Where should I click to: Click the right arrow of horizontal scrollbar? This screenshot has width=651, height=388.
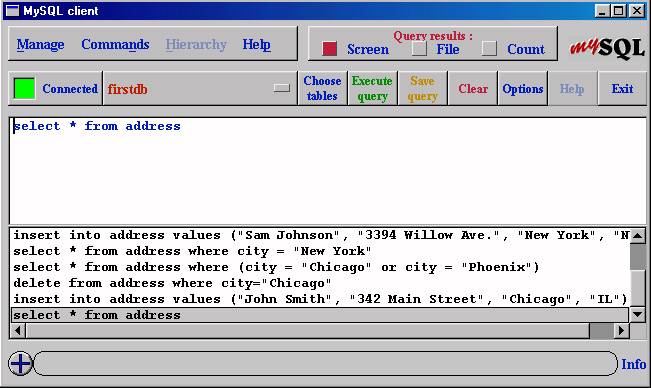tap(622, 331)
